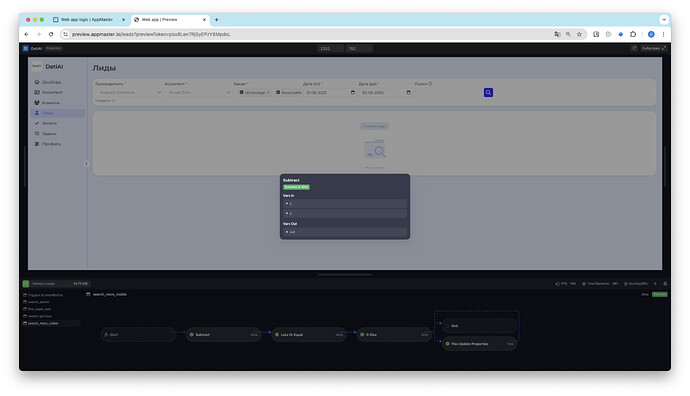This screenshot has width=690, height=396.
Task: Click the Subtract node in the flow
Action: [223, 335]
